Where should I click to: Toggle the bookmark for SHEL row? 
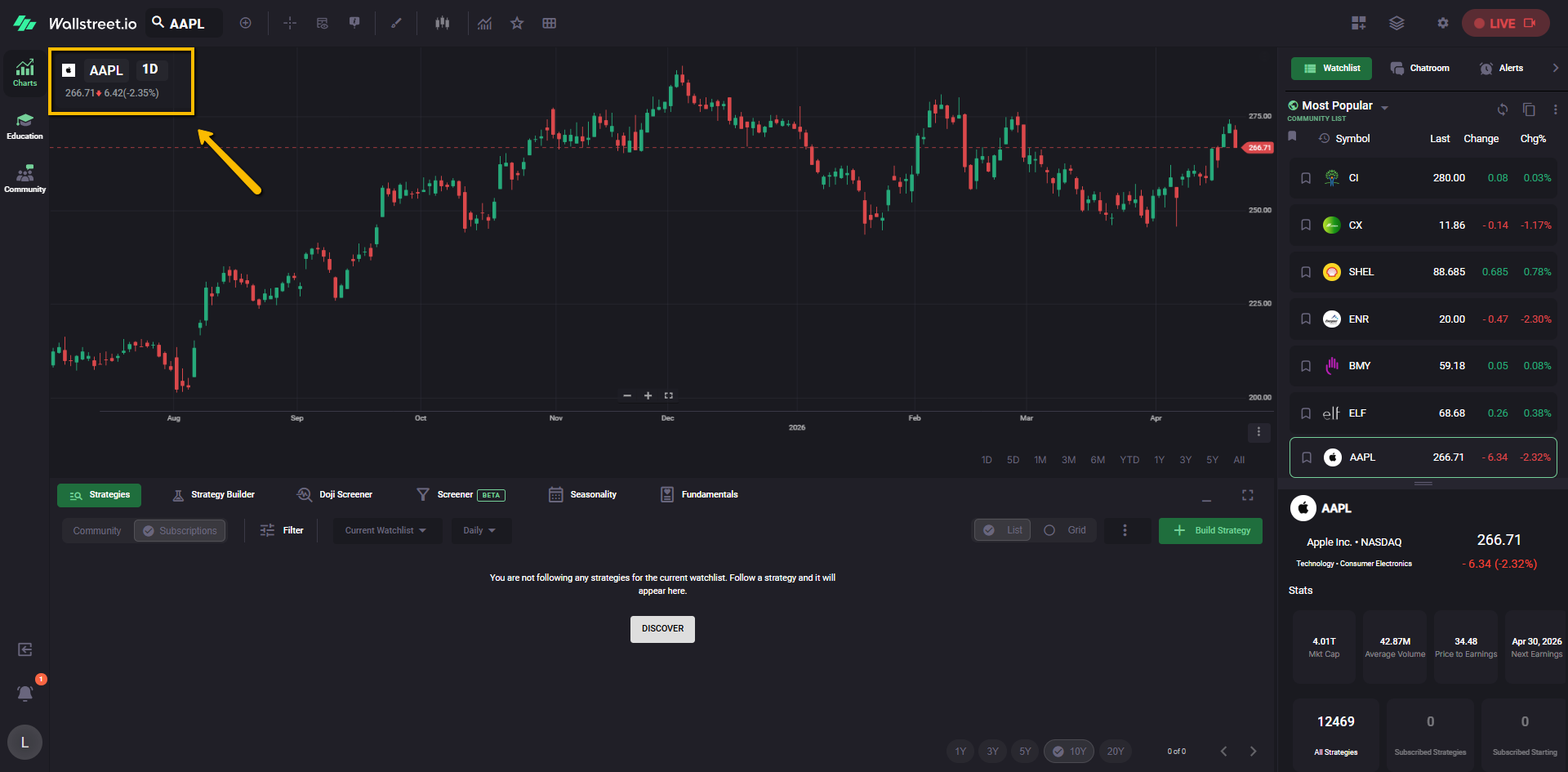1306,272
